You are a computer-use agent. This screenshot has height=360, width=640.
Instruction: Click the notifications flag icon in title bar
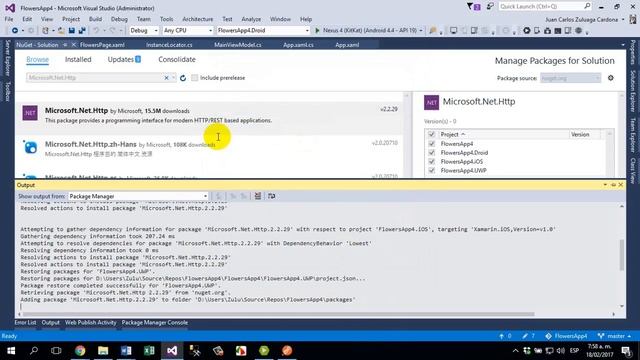[x=473, y=7]
